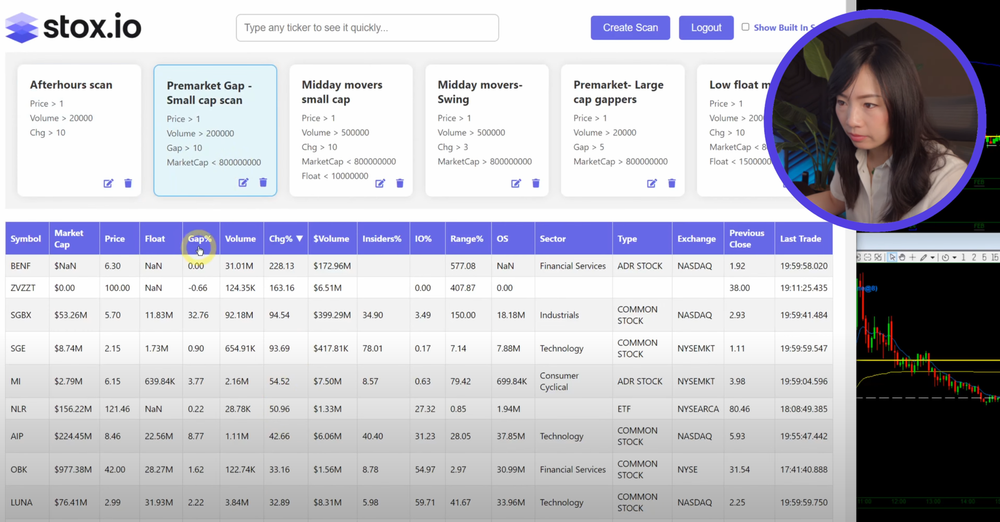Click the SGBX symbol cell
Viewport: 1000px width, 522px height.
[x=27, y=315]
